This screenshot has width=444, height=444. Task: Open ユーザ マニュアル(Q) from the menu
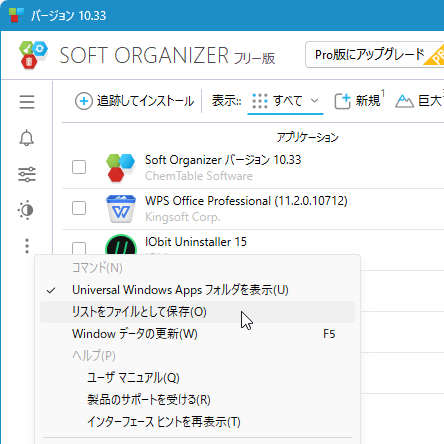coord(197,378)
